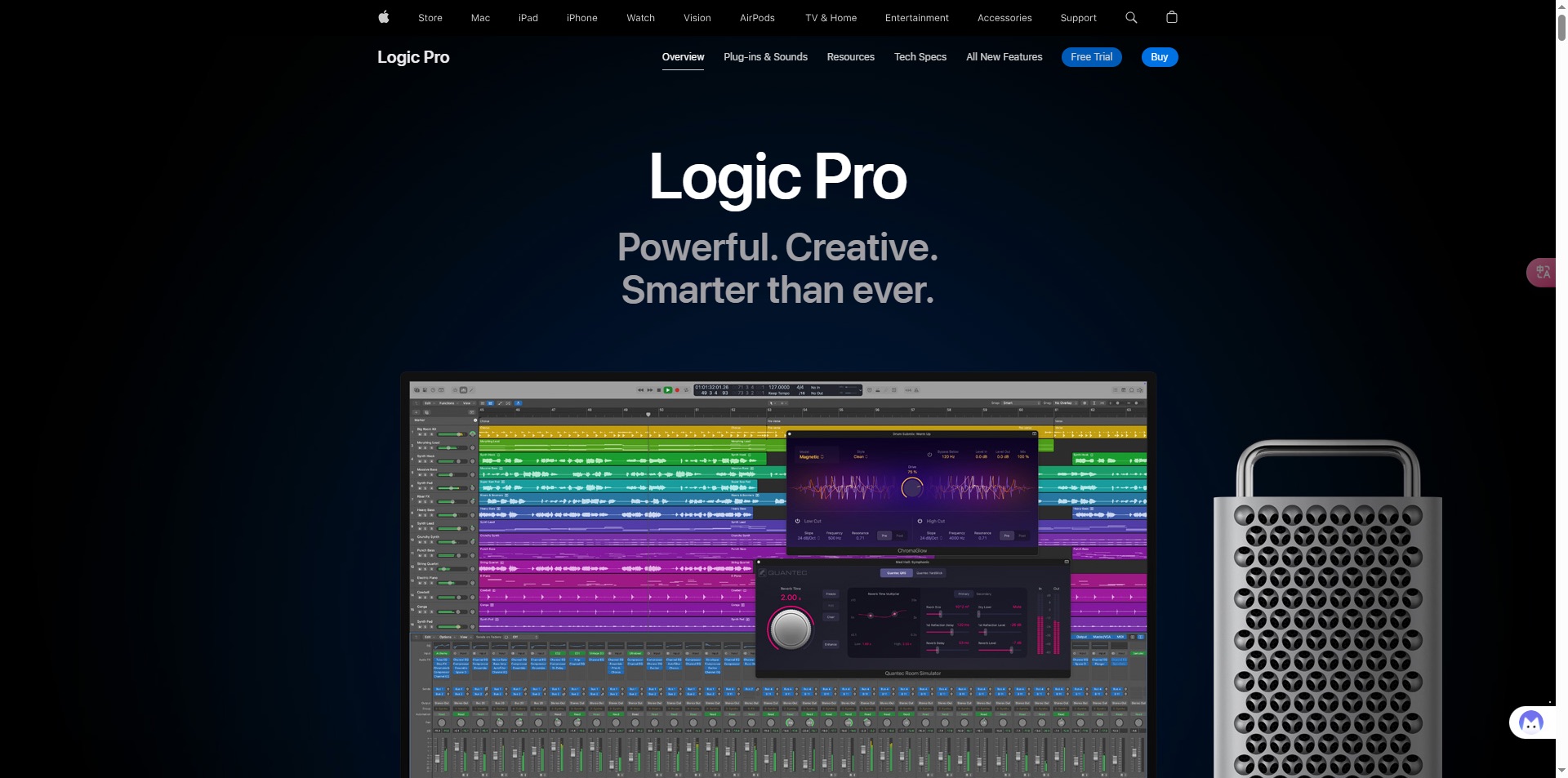Open the Watch menu item
Screen dimensions: 1568x778
click(641, 18)
